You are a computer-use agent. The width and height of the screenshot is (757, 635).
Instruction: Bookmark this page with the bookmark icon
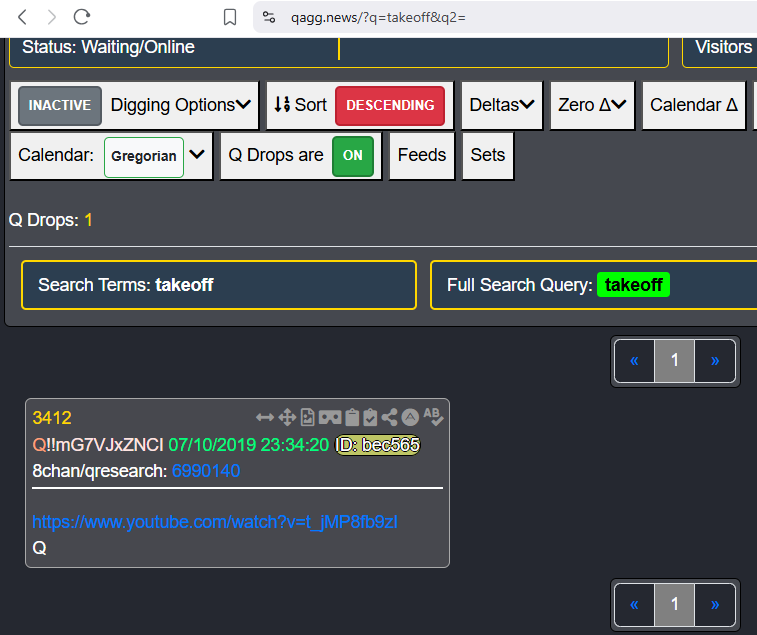(x=230, y=17)
